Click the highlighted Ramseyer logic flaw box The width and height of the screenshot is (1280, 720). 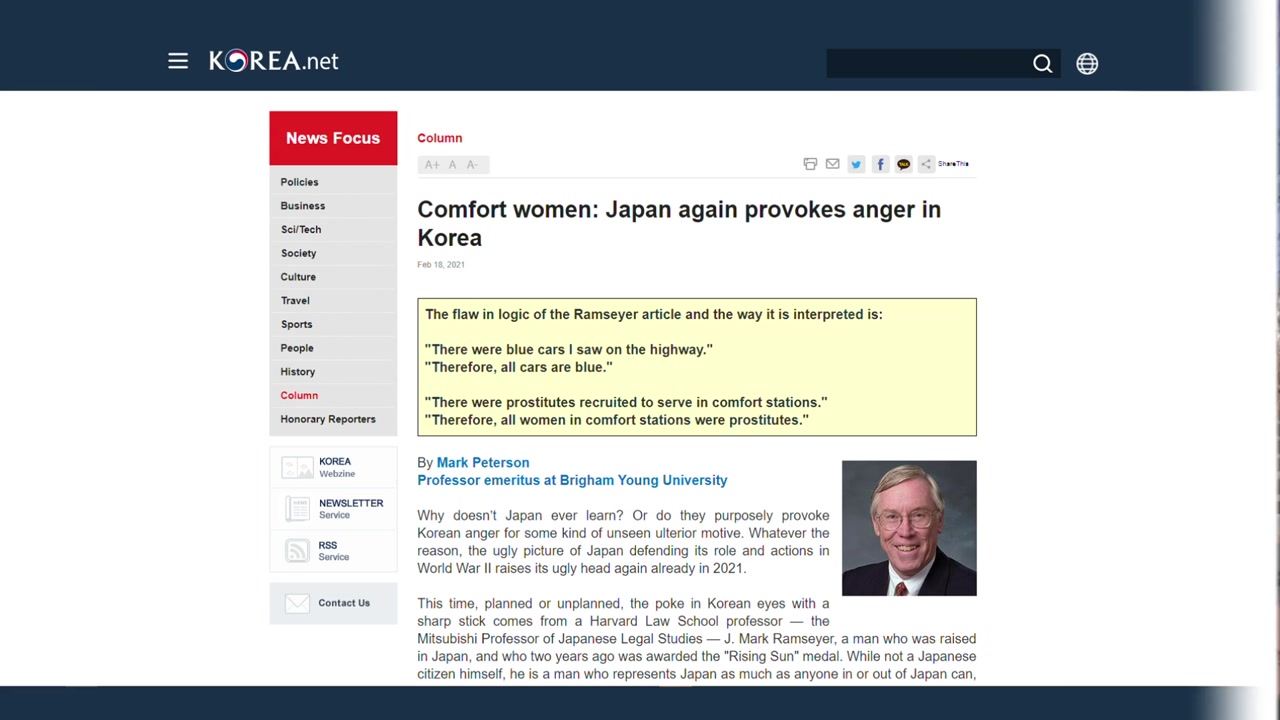pos(697,367)
